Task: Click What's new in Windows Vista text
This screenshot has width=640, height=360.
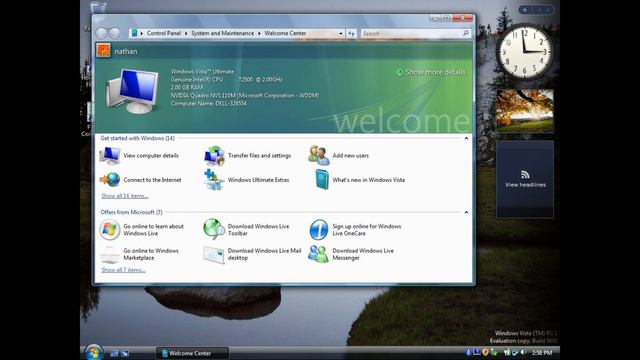Action: tap(369, 180)
